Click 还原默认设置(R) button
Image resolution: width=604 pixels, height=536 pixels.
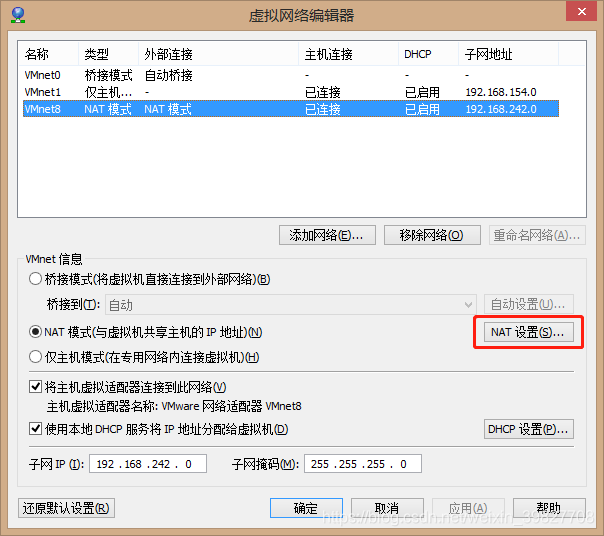point(66,508)
